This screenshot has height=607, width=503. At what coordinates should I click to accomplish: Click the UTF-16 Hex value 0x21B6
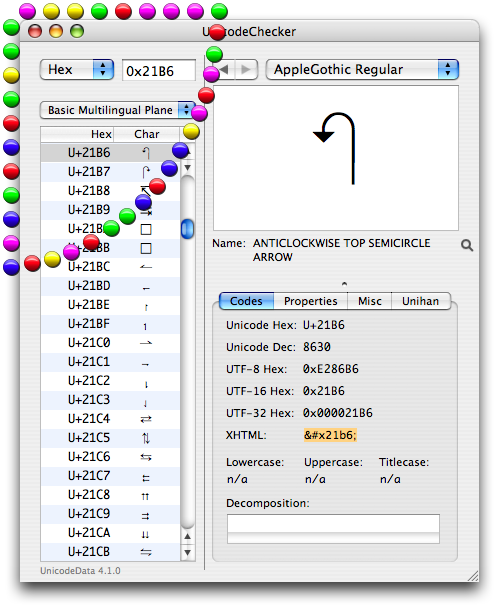[324, 391]
